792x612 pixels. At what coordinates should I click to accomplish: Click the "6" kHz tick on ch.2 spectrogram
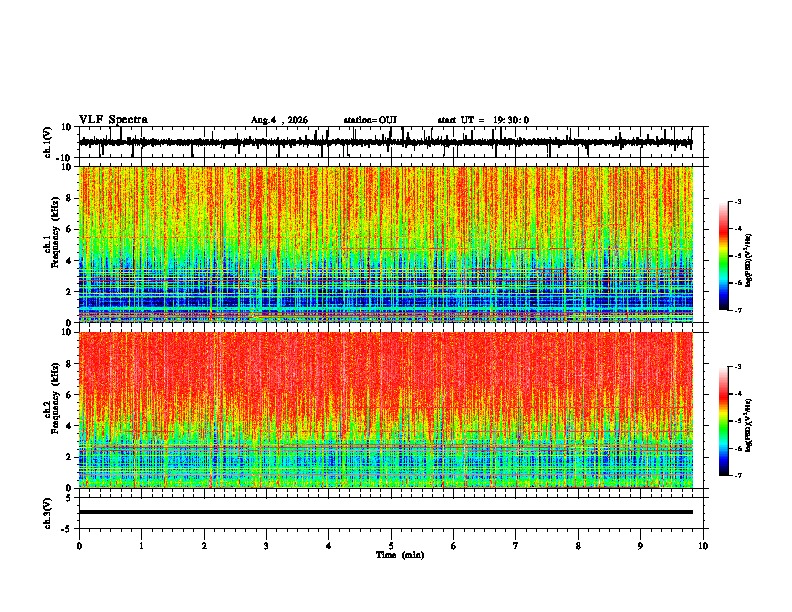pos(69,395)
